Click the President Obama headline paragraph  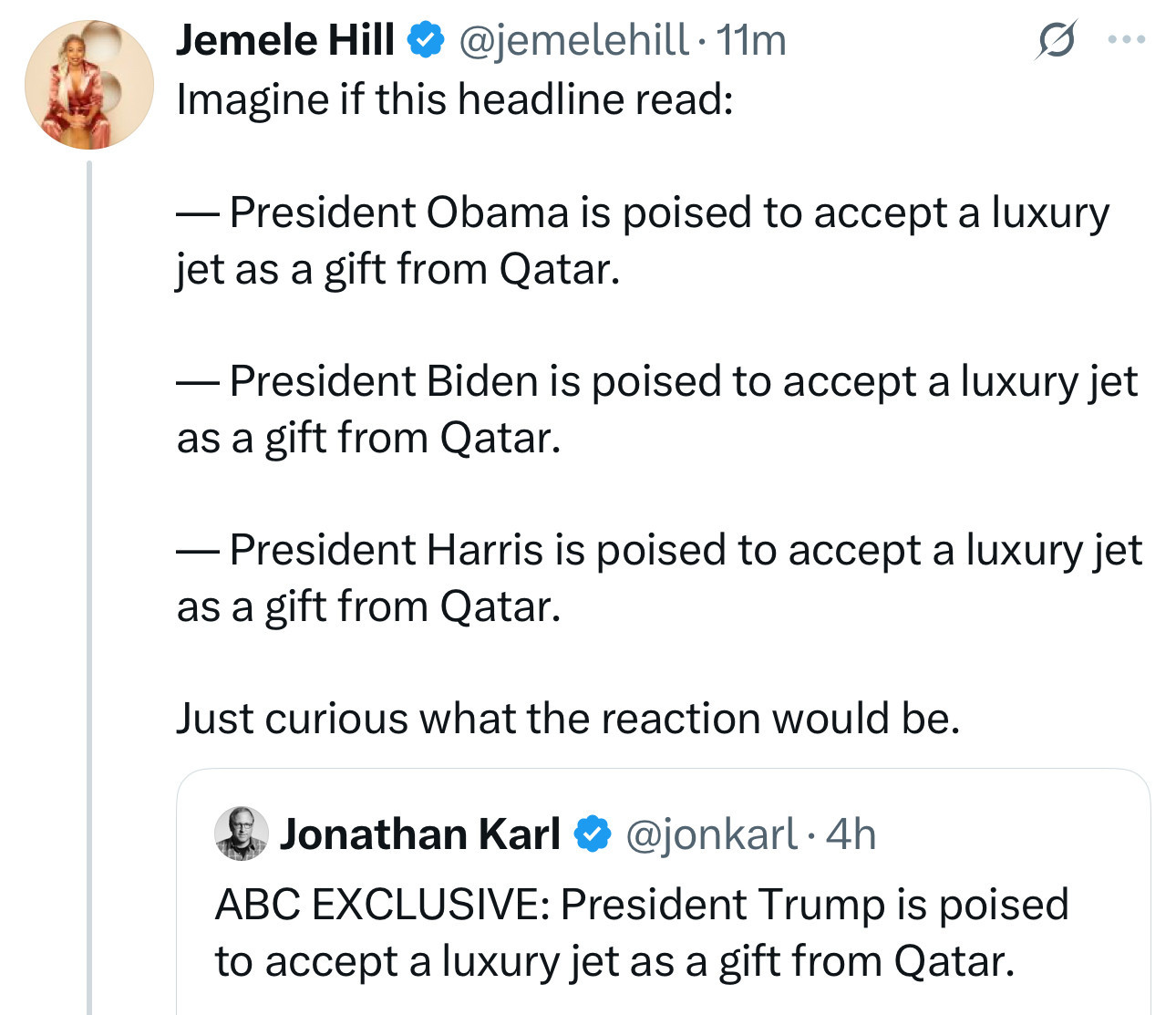pyautogui.click(x=643, y=241)
